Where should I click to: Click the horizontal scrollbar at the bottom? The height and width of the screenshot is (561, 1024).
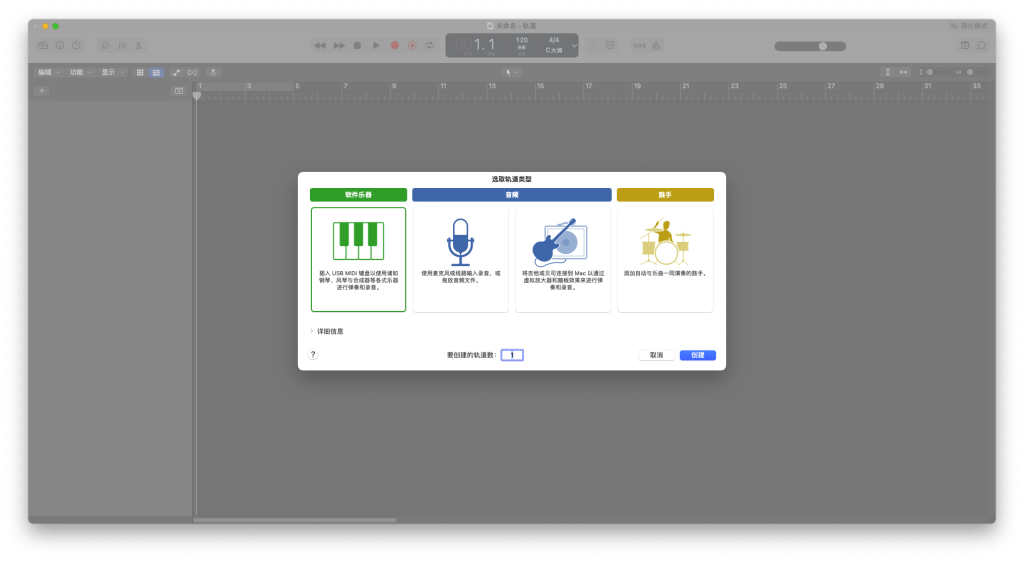(x=295, y=520)
